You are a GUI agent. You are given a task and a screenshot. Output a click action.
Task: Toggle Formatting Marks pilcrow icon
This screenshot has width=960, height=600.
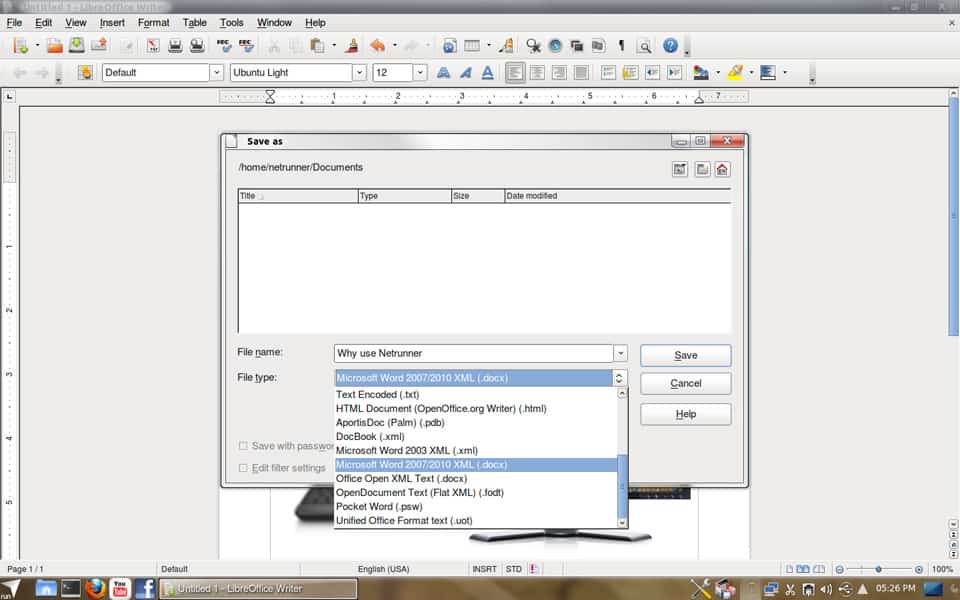620,46
